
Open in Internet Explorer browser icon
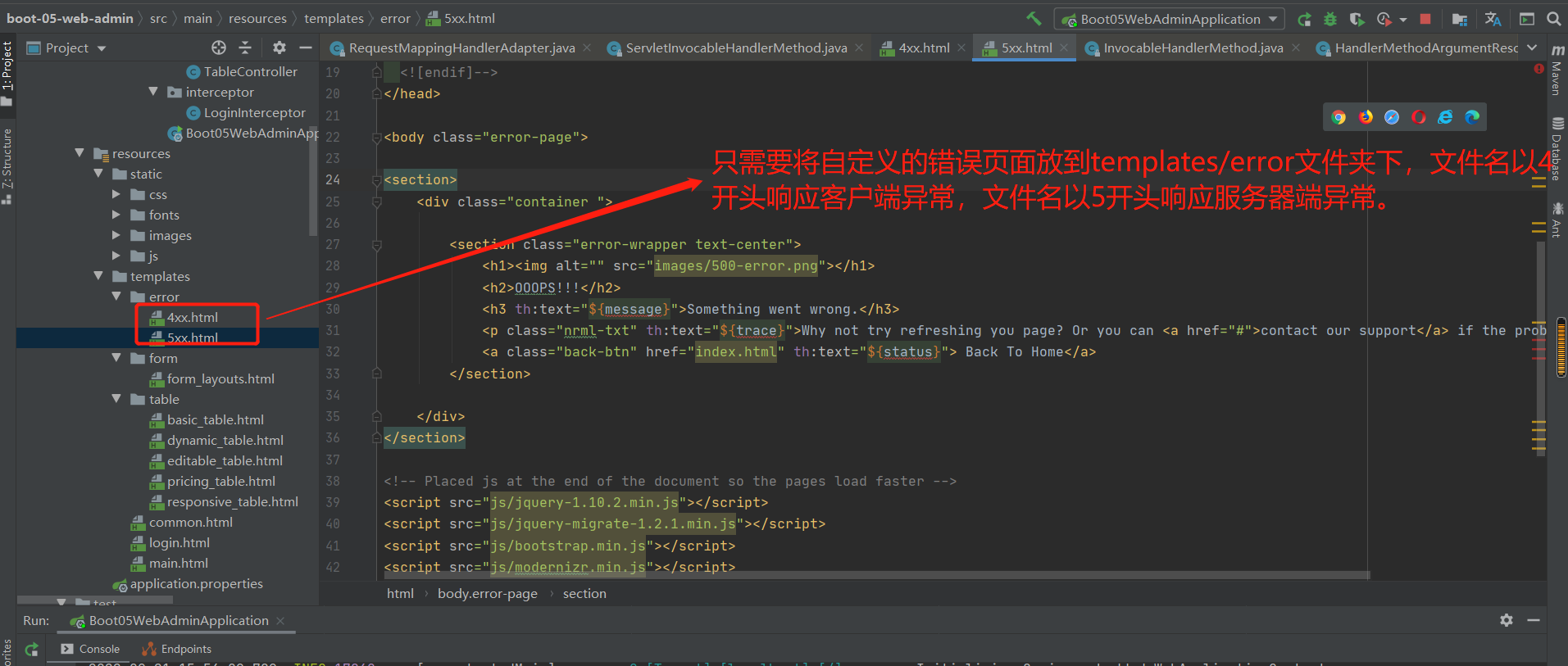click(1446, 117)
